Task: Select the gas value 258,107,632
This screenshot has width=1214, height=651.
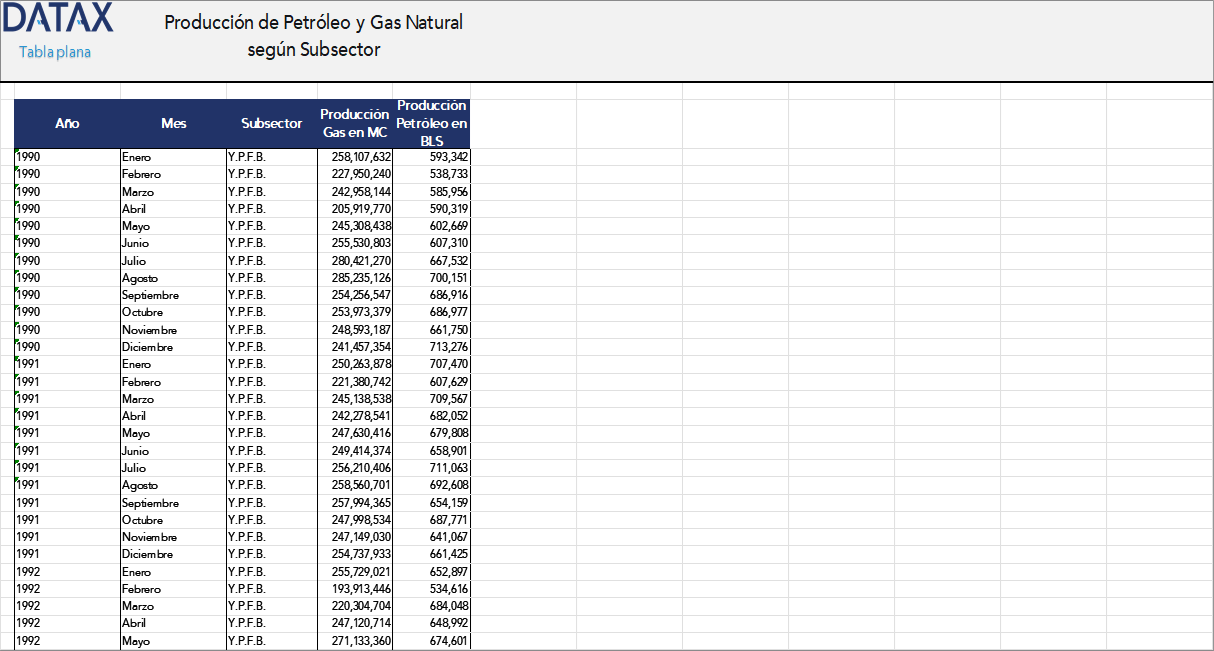Action: click(x=360, y=156)
